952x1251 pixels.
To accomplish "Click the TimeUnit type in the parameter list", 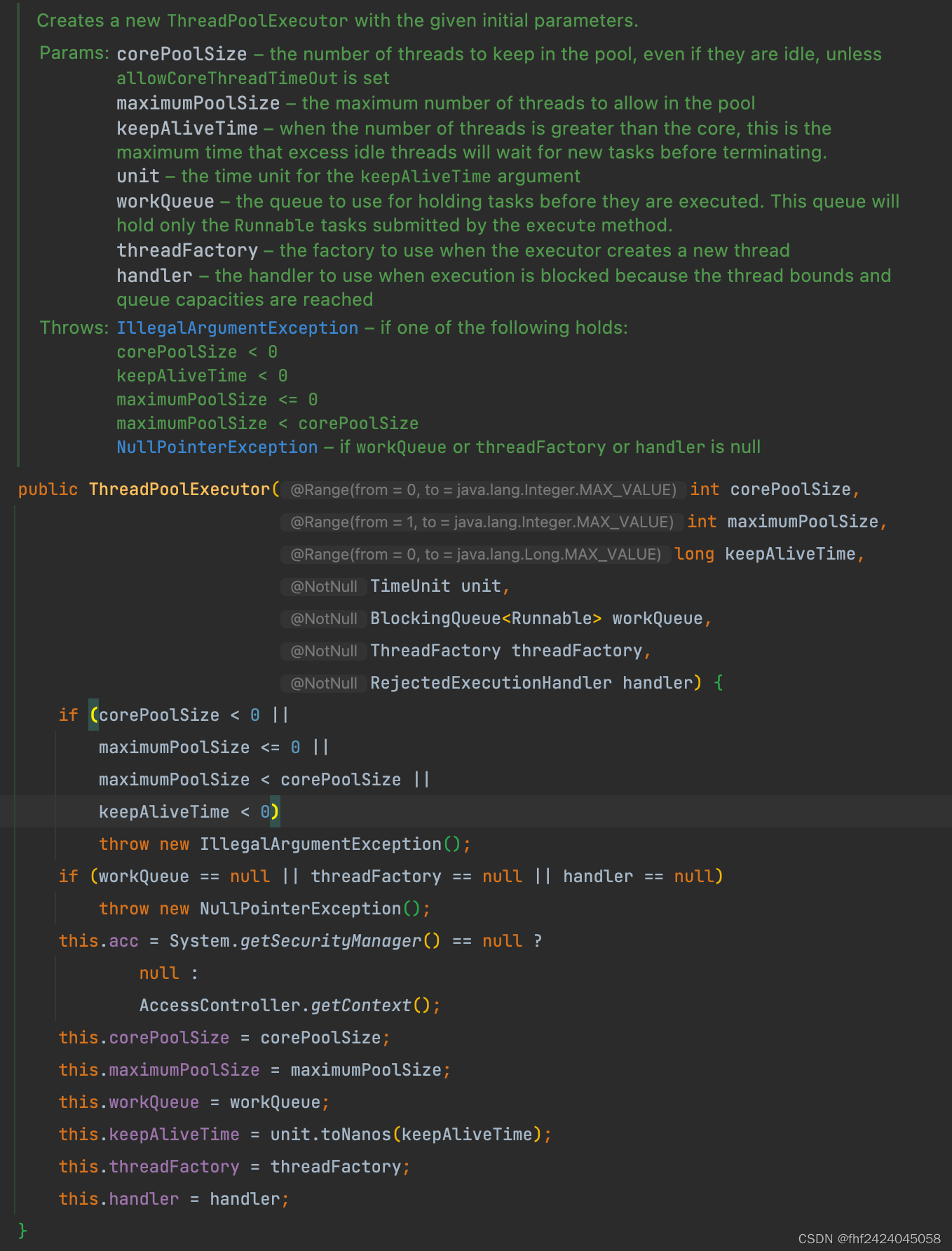I will 410,586.
